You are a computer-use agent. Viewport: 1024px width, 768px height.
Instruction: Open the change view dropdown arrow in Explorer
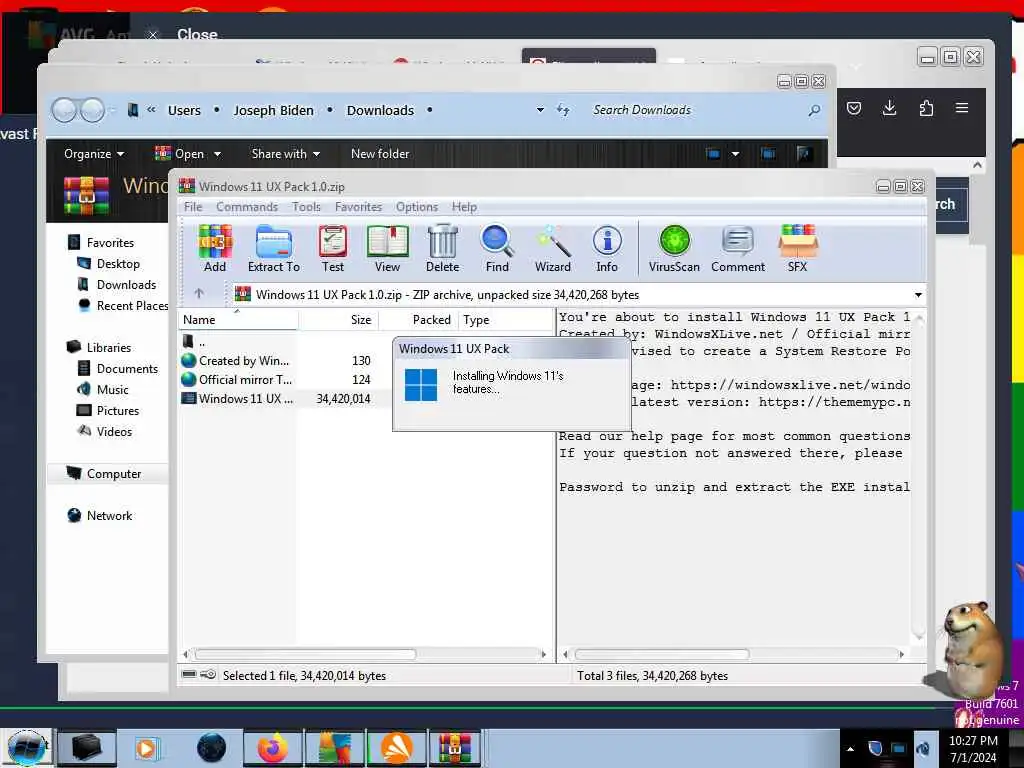click(735, 154)
